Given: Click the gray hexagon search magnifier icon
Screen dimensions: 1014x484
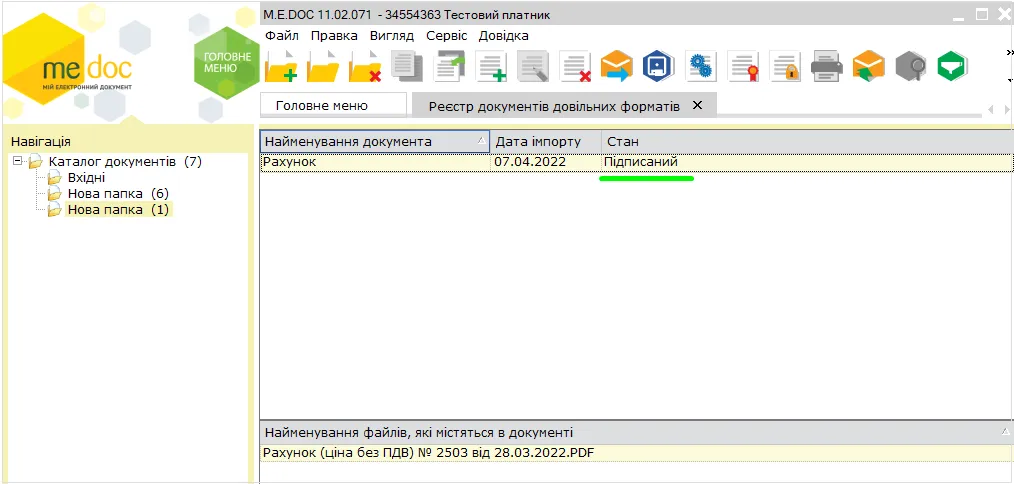Looking at the screenshot, I should pyautogui.click(x=911, y=65).
